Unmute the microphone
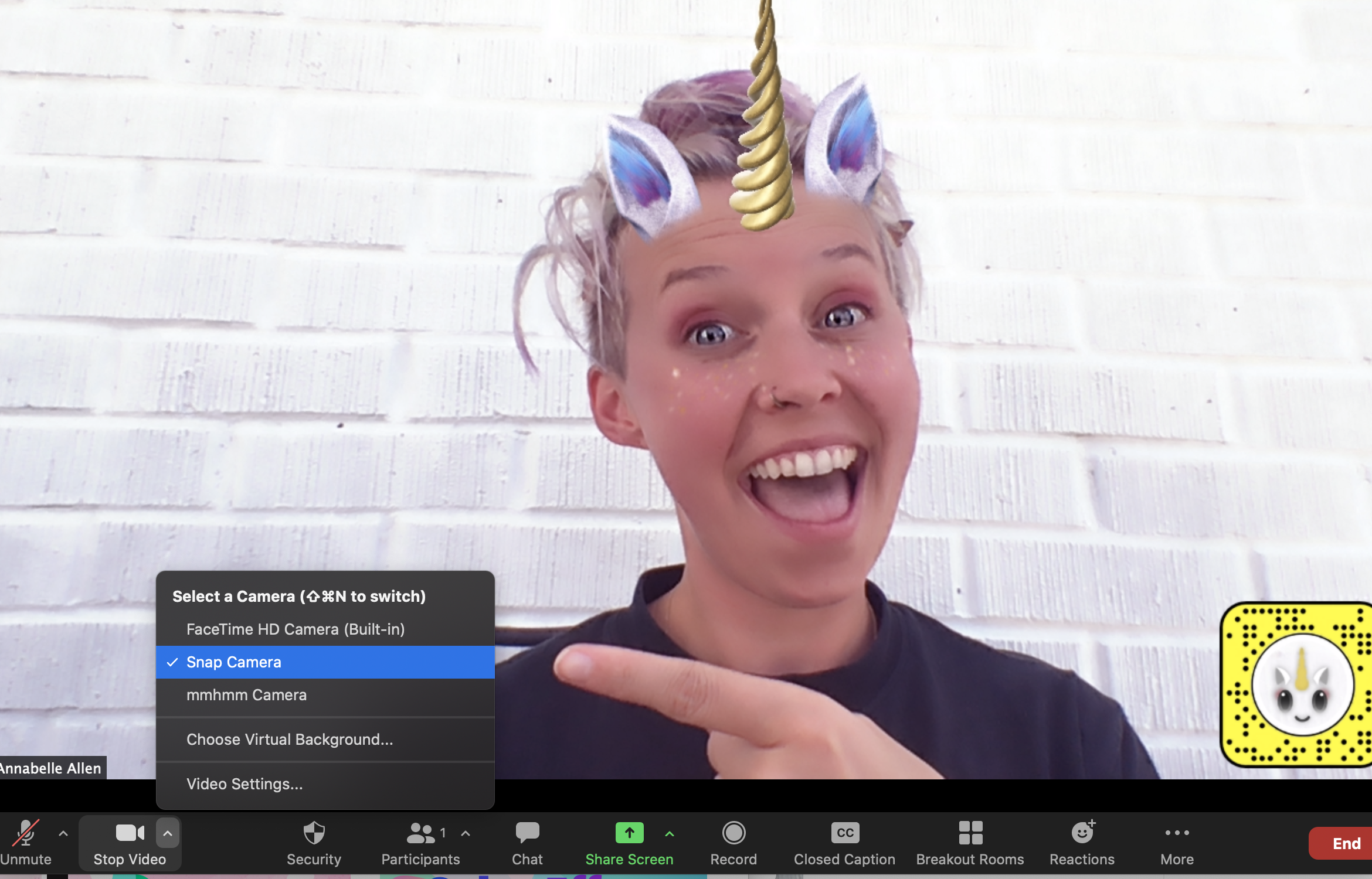This screenshot has height=879, width=1372. [25, 842]
